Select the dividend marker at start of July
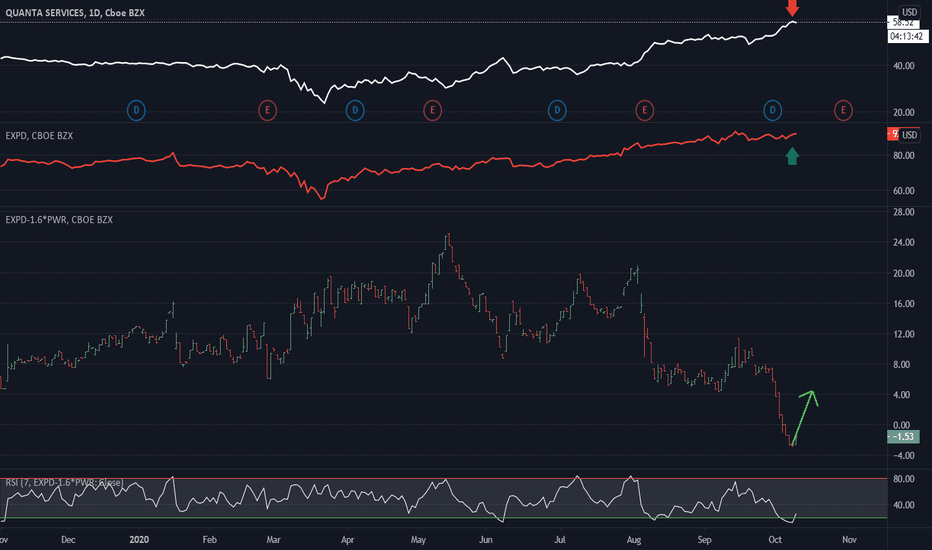 [x=557, y=110]
